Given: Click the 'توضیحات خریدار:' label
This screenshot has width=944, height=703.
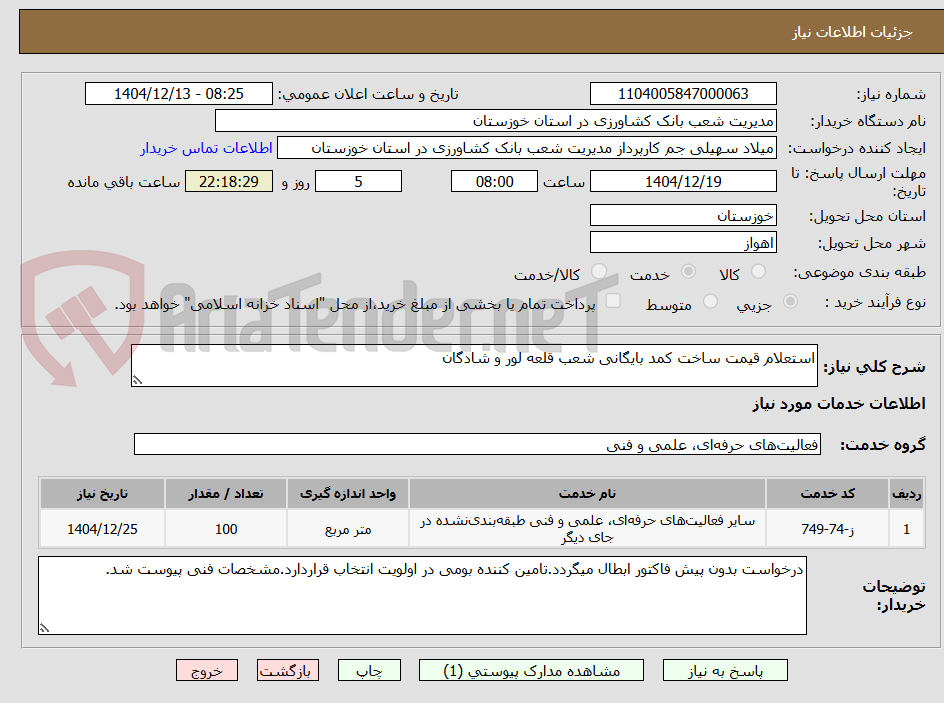Looking at the screenshot, I should tap(894, 595).
